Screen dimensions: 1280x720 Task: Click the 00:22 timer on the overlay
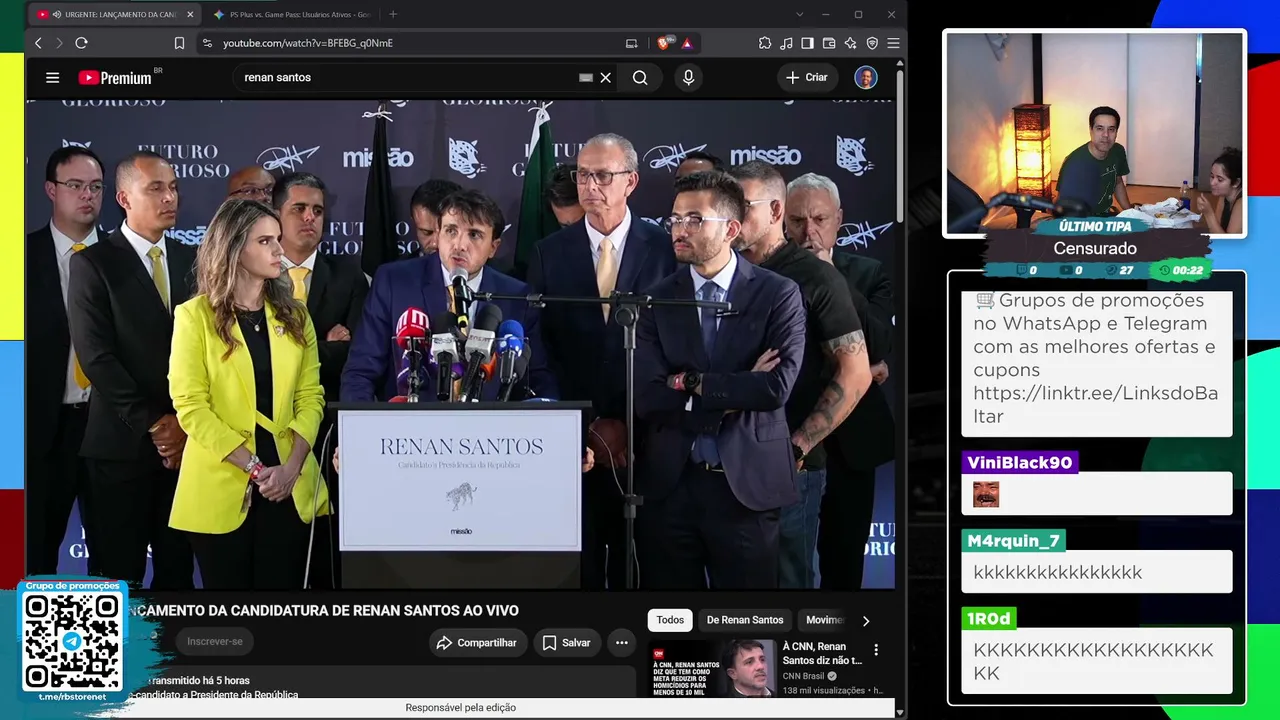[1182, 270]
